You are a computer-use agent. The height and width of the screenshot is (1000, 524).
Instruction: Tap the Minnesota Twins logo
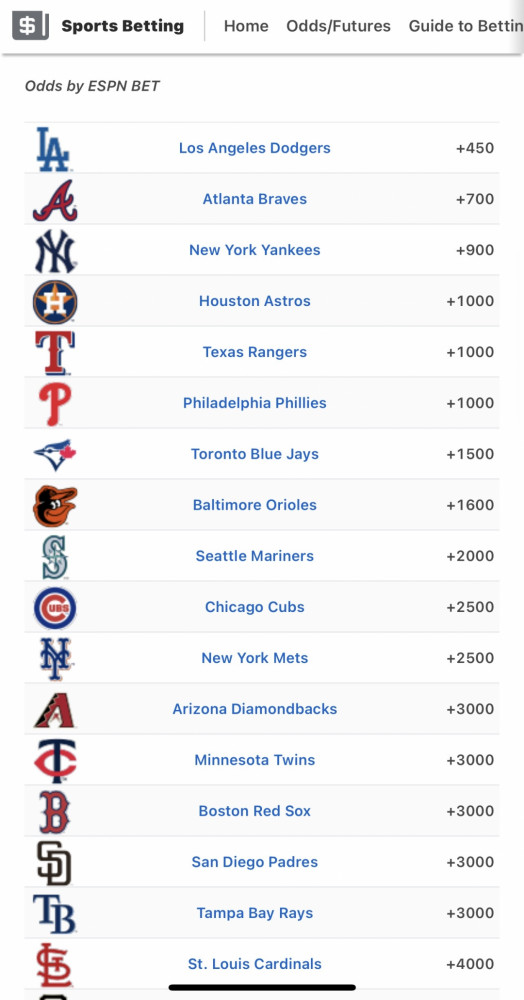coord(55,761)
